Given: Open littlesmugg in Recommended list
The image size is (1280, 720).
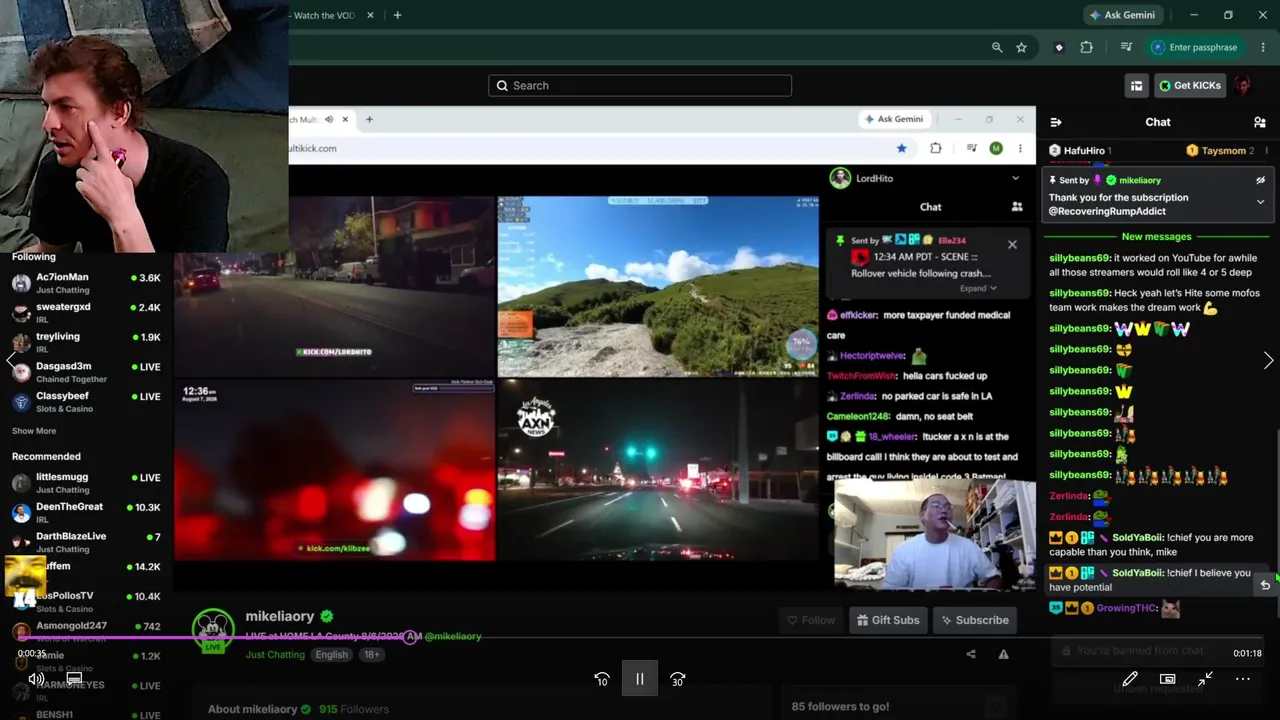Looking at the screenshot, I should pos(86,483).
